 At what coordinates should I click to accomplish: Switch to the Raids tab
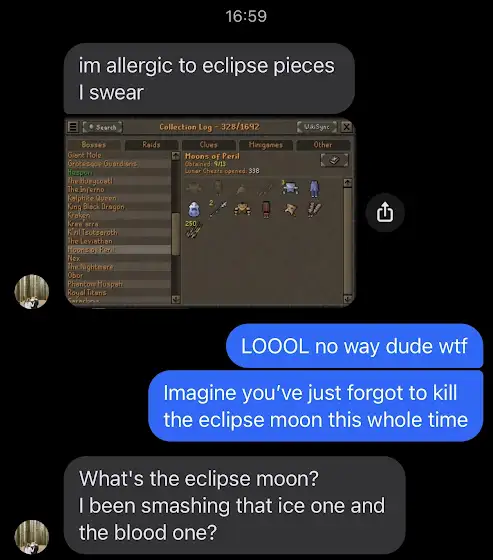pyautogui.click(x=151, y=145)
